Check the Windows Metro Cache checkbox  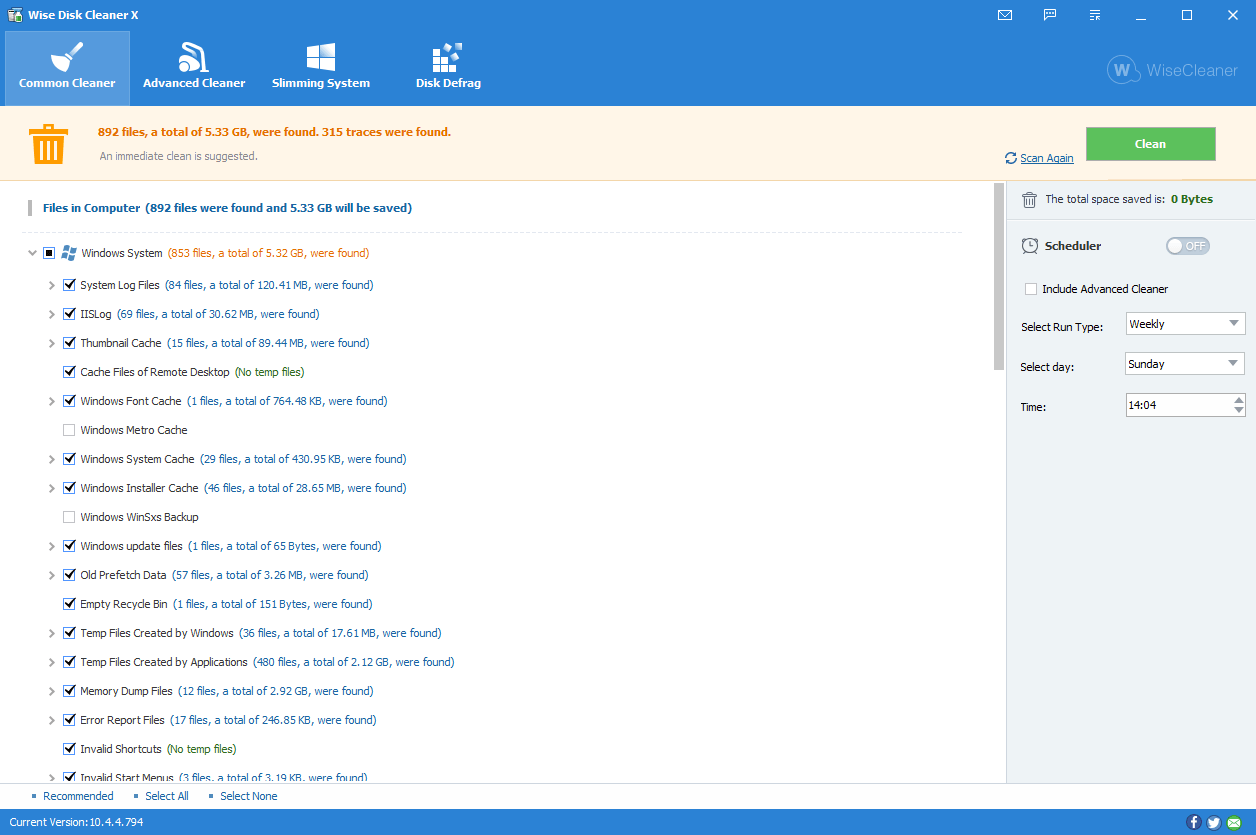pyautogui.click(x=69, y=430)
